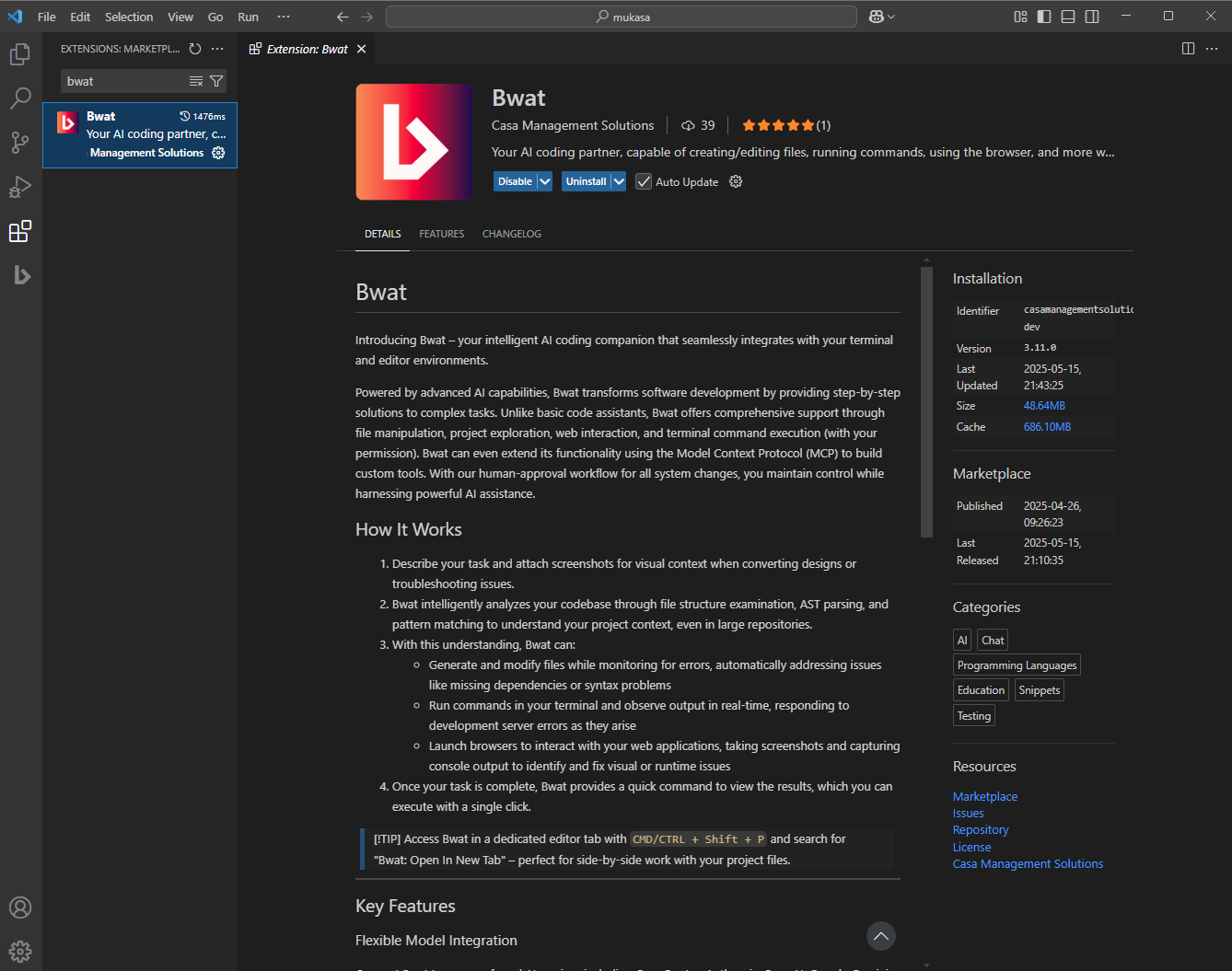This screenshot has width=1232, height=971.
Task: Open the Repository resource link
Action: click(x=981, y=829)
